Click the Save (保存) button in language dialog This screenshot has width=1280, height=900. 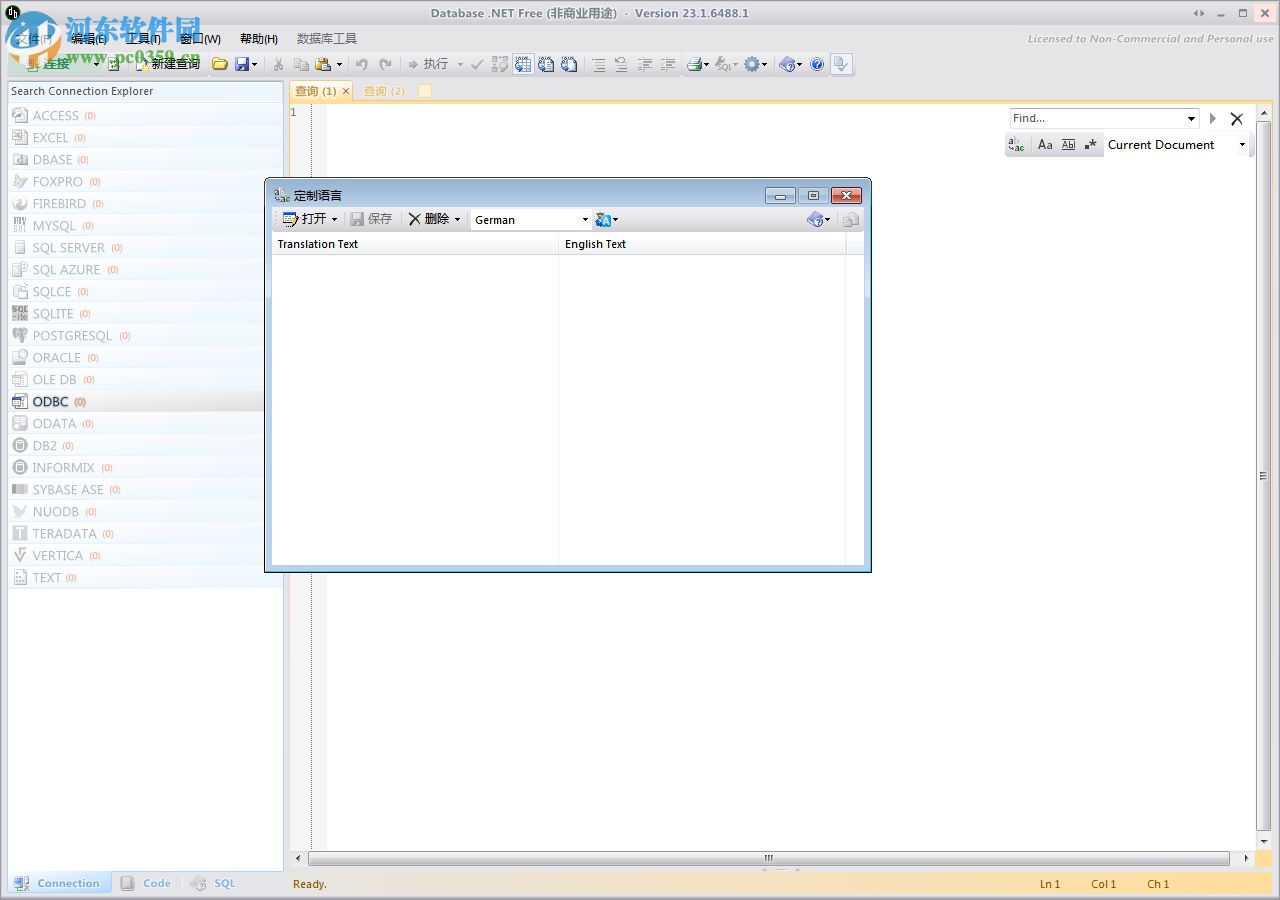coord(371,219)
